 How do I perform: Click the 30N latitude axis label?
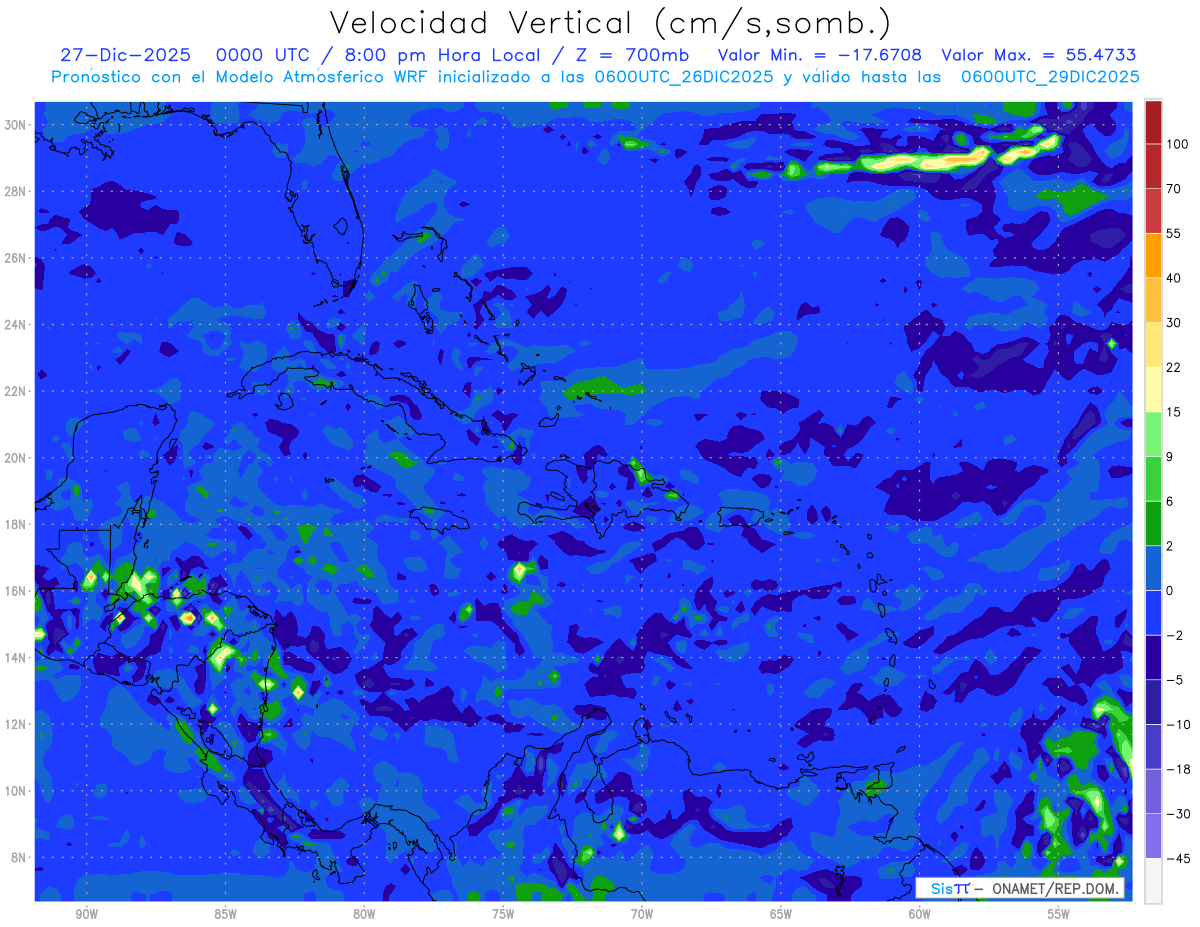pos(17,124)
